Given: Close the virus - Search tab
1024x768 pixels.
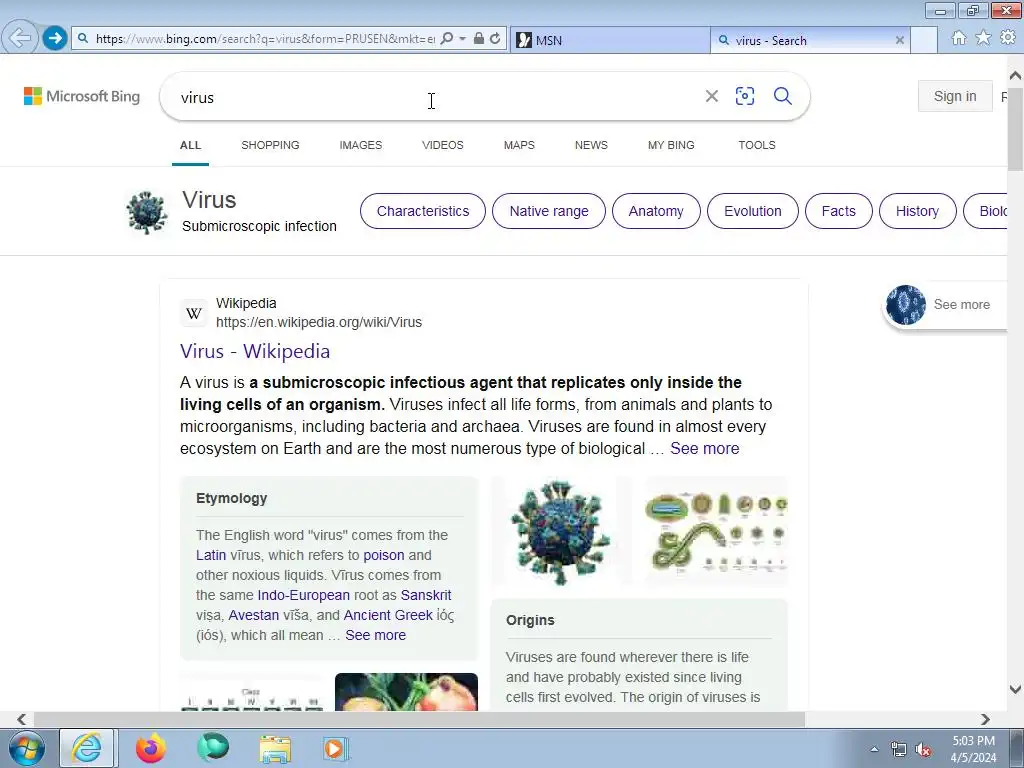Looking at the screenshot, I should (899, 40).
